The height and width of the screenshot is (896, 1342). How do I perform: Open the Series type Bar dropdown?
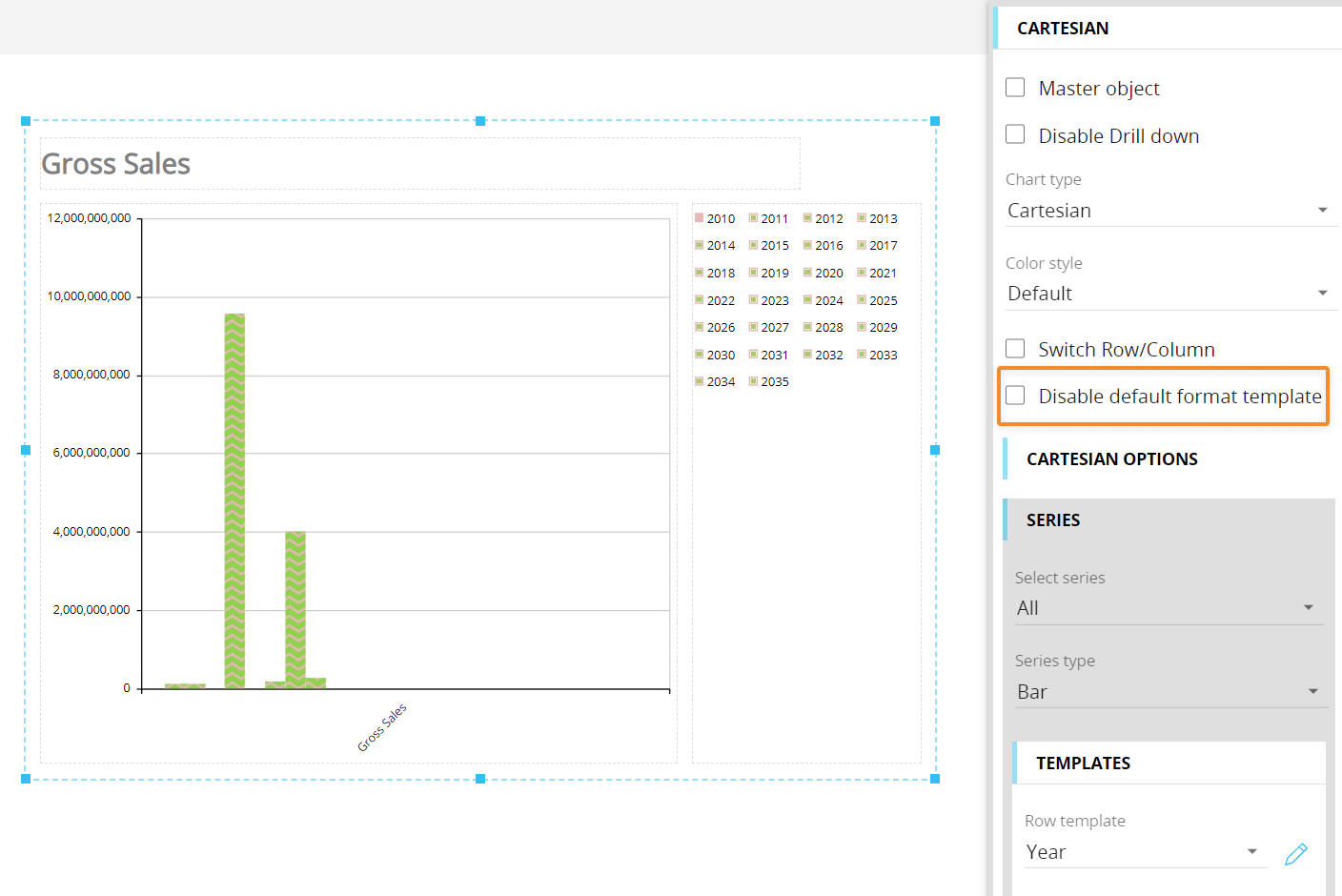[x=1169, y=692]
